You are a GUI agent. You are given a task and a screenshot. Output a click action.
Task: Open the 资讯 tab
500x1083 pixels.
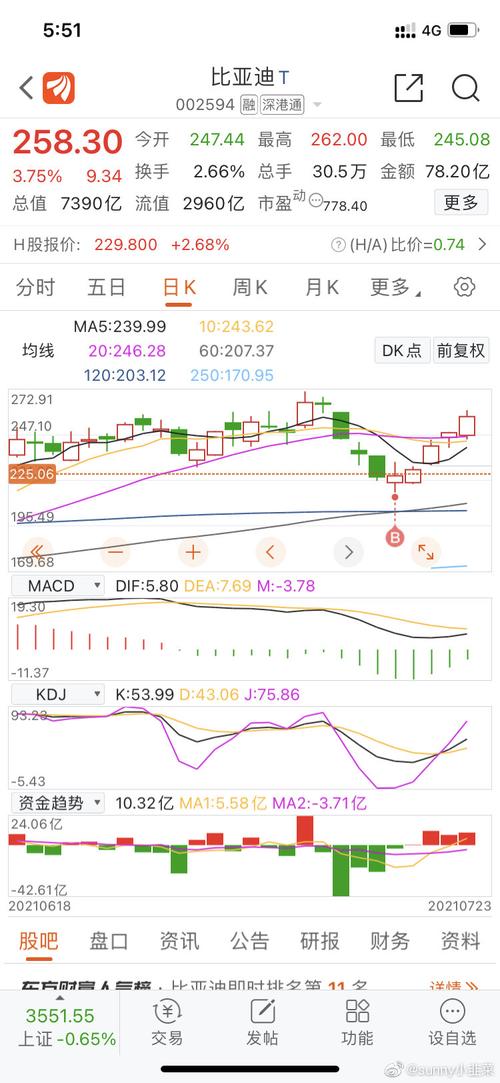click(180, 940)
